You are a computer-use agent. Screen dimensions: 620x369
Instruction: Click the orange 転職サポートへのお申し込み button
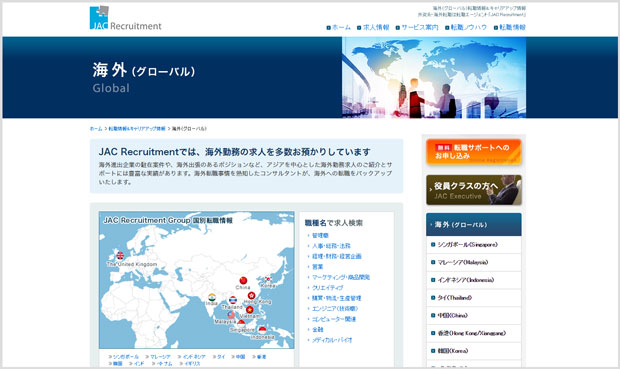tap(474, 151)
